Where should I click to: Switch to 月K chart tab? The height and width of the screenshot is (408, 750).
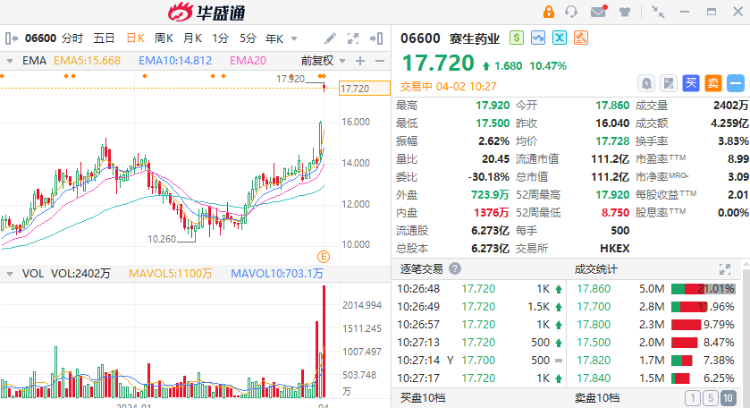pyautogui.click(x=192, y=38)
